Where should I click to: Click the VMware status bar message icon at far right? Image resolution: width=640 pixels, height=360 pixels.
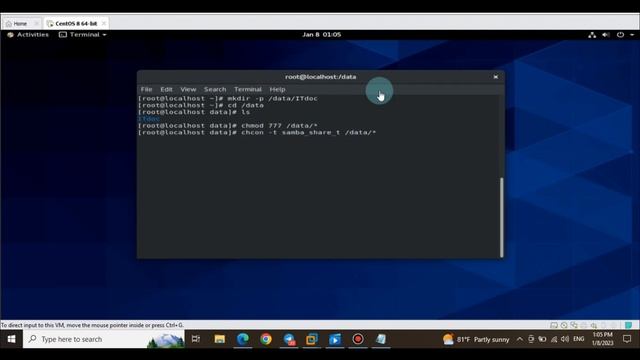629,325
